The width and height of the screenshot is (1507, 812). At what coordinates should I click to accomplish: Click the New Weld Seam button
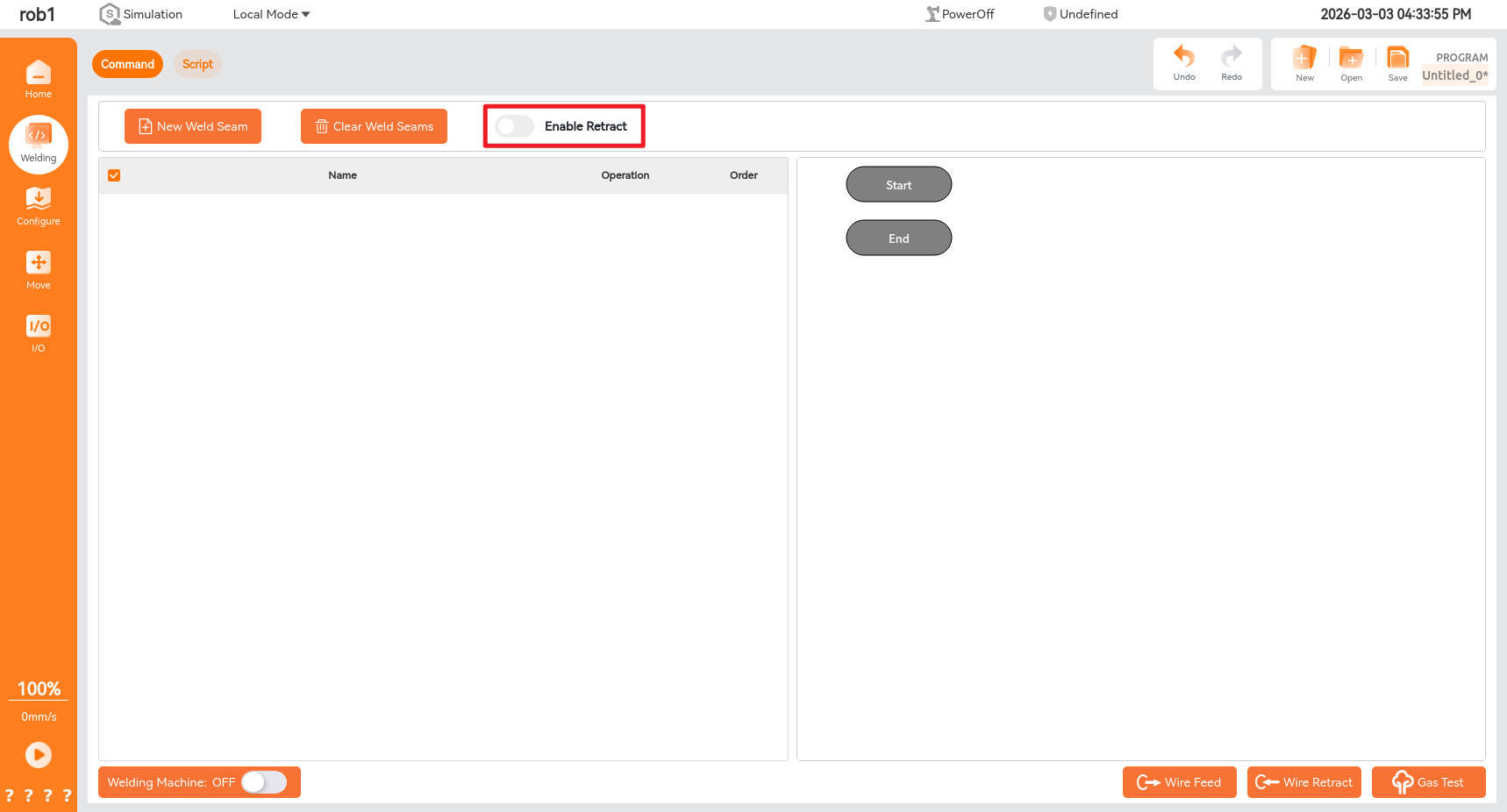tap(193, 126)
